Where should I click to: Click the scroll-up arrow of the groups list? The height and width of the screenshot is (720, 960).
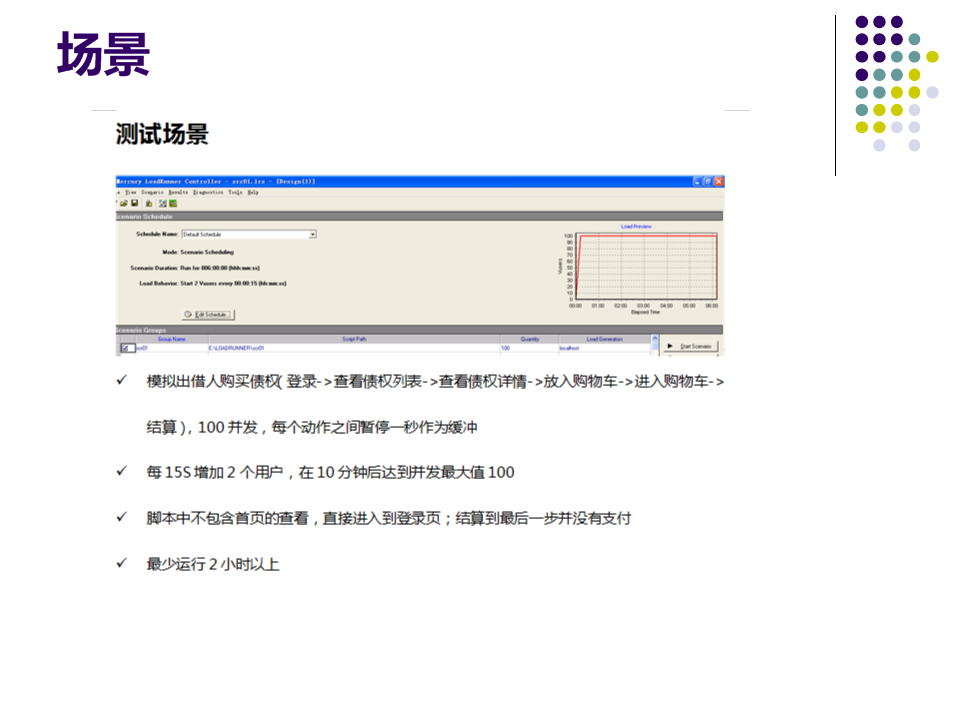654,338
